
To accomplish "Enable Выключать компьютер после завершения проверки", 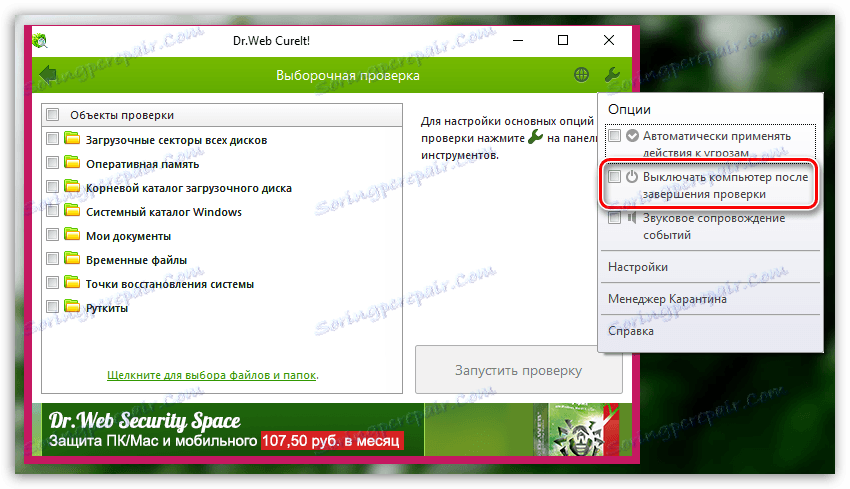I will 614,177.
